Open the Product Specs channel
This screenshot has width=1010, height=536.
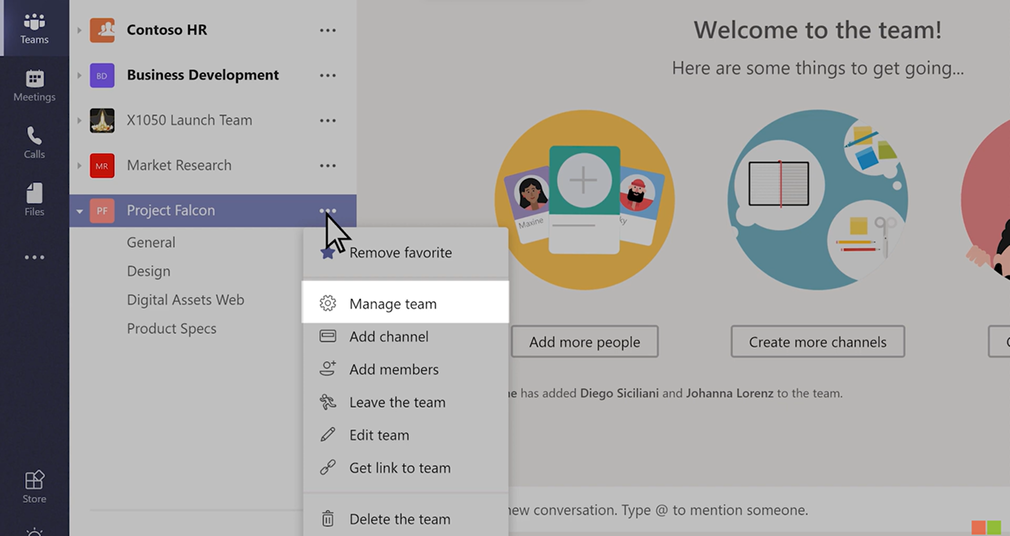tap(171, 329)
